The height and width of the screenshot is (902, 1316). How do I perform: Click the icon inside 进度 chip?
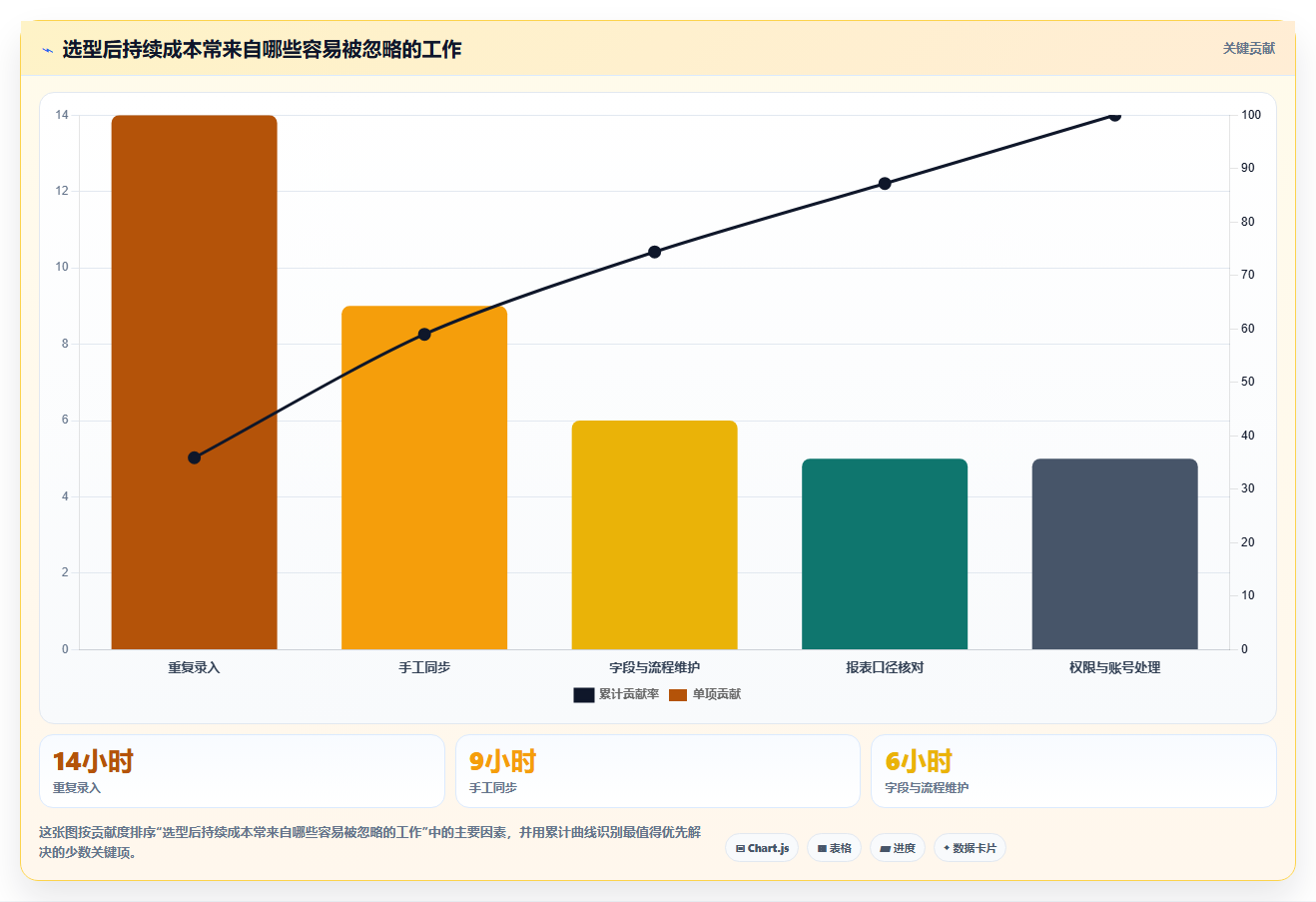(x=885, y=848)
